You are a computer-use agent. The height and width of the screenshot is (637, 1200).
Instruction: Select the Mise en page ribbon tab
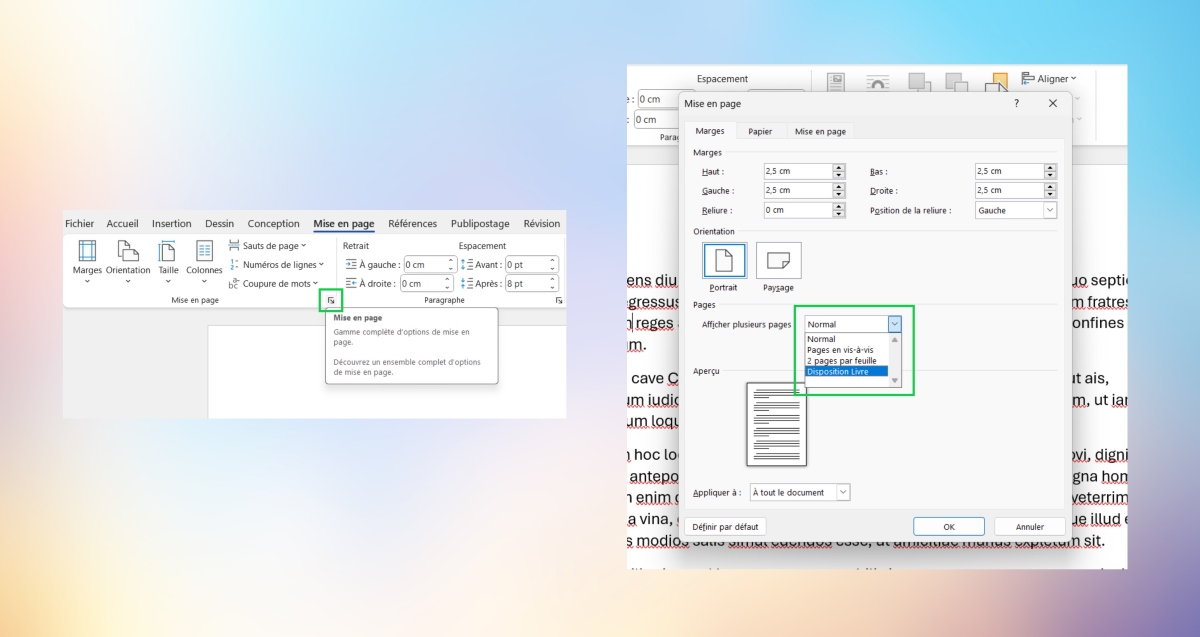point(344,224)
